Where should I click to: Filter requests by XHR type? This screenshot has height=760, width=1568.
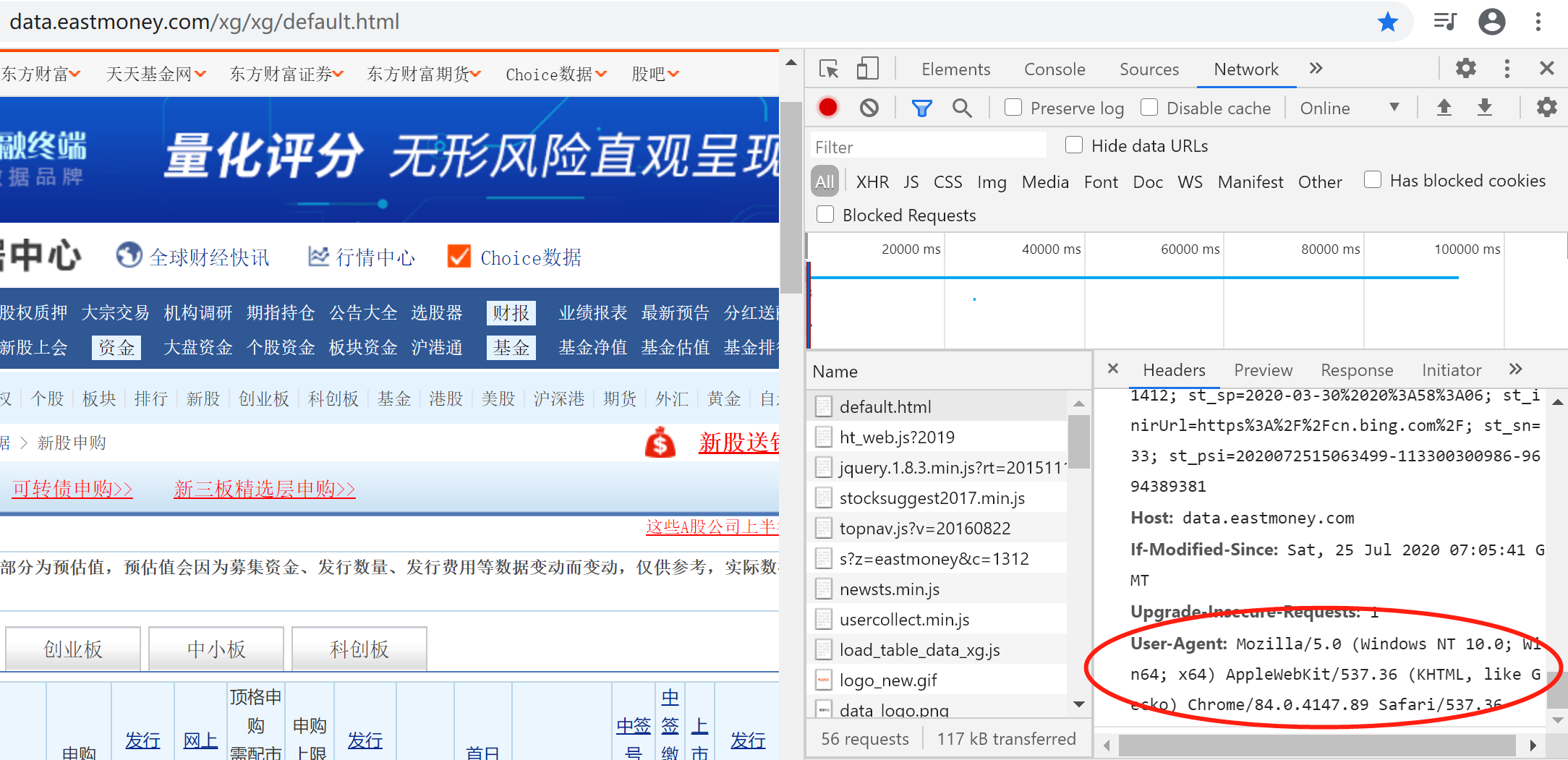coord(872,182)
